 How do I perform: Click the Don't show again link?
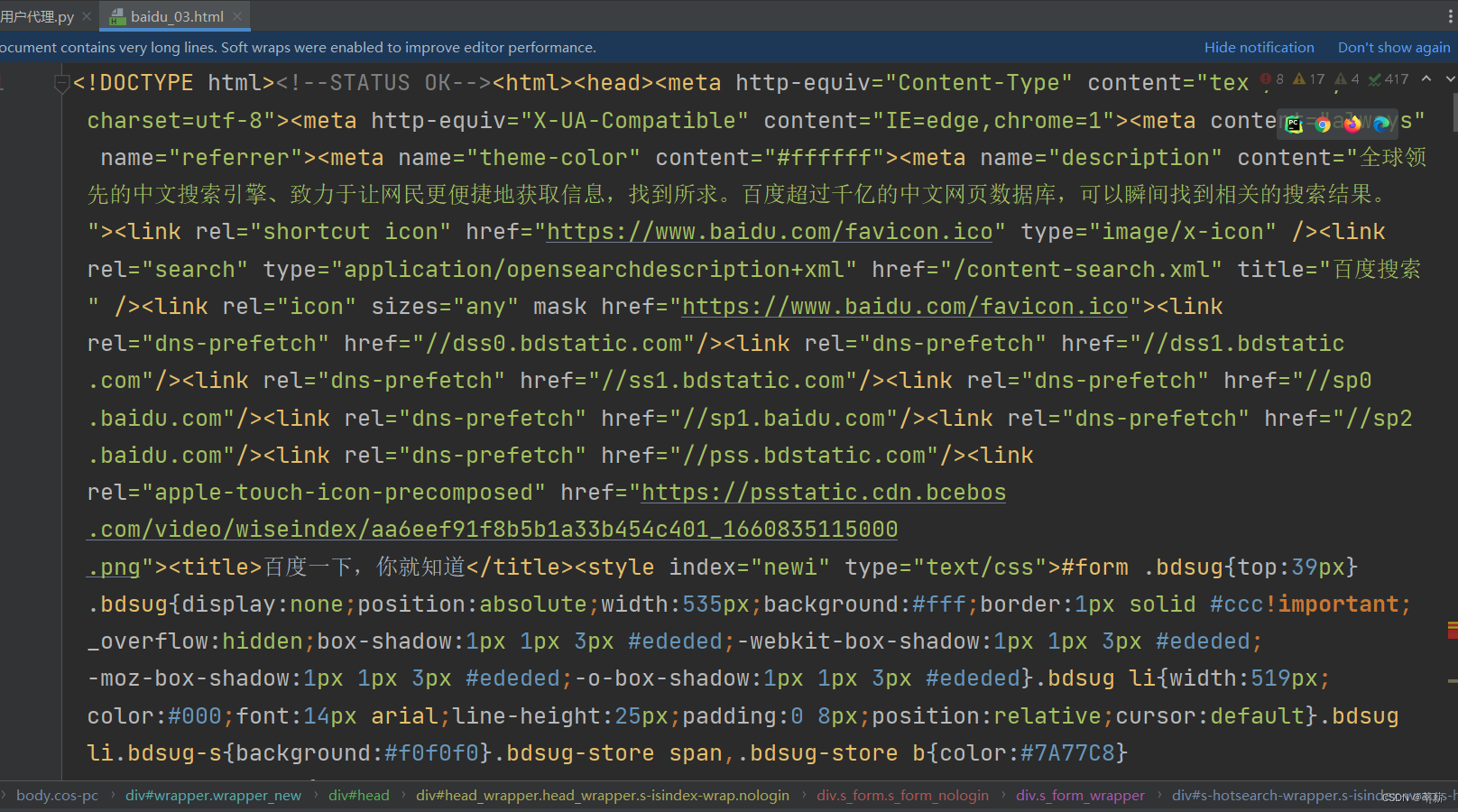point(1394,47)
